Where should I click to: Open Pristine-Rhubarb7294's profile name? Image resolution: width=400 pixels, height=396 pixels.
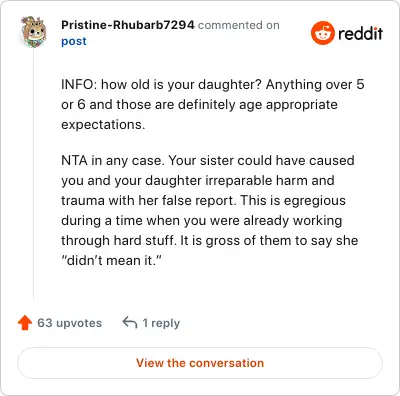[x=128, y=25]
